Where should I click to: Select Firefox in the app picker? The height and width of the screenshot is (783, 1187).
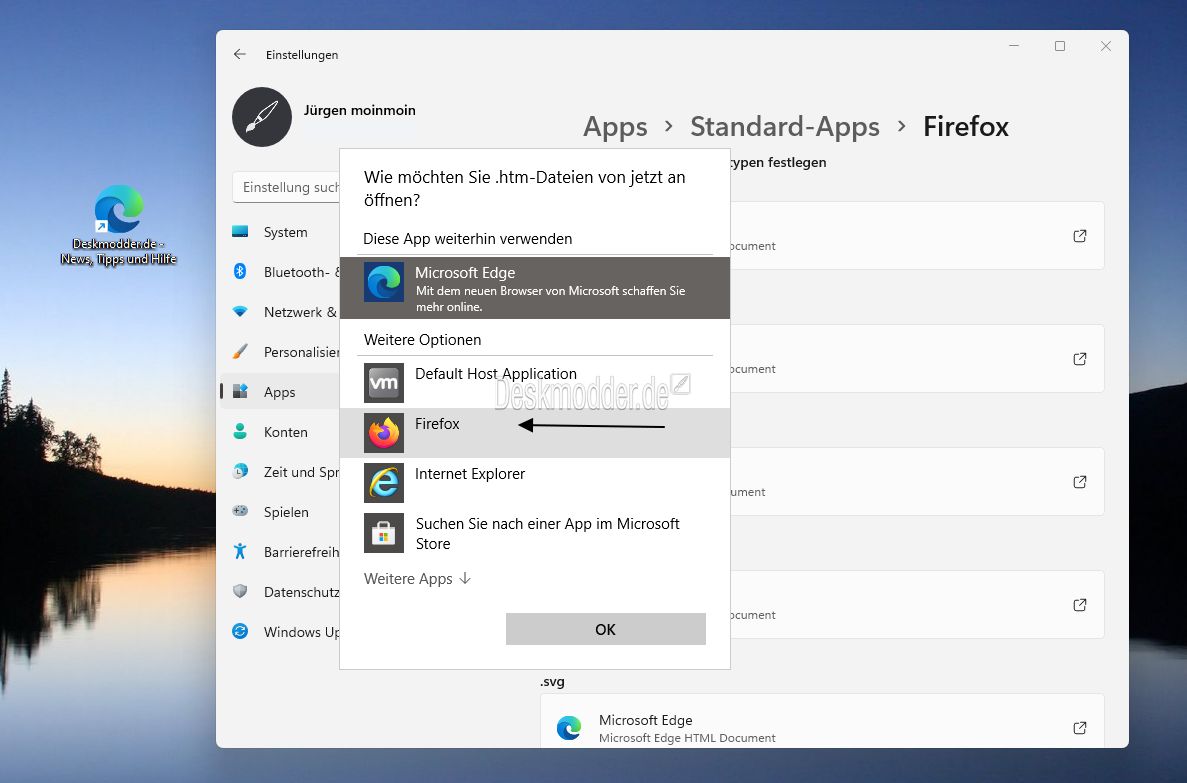click(x=534, y=433)
